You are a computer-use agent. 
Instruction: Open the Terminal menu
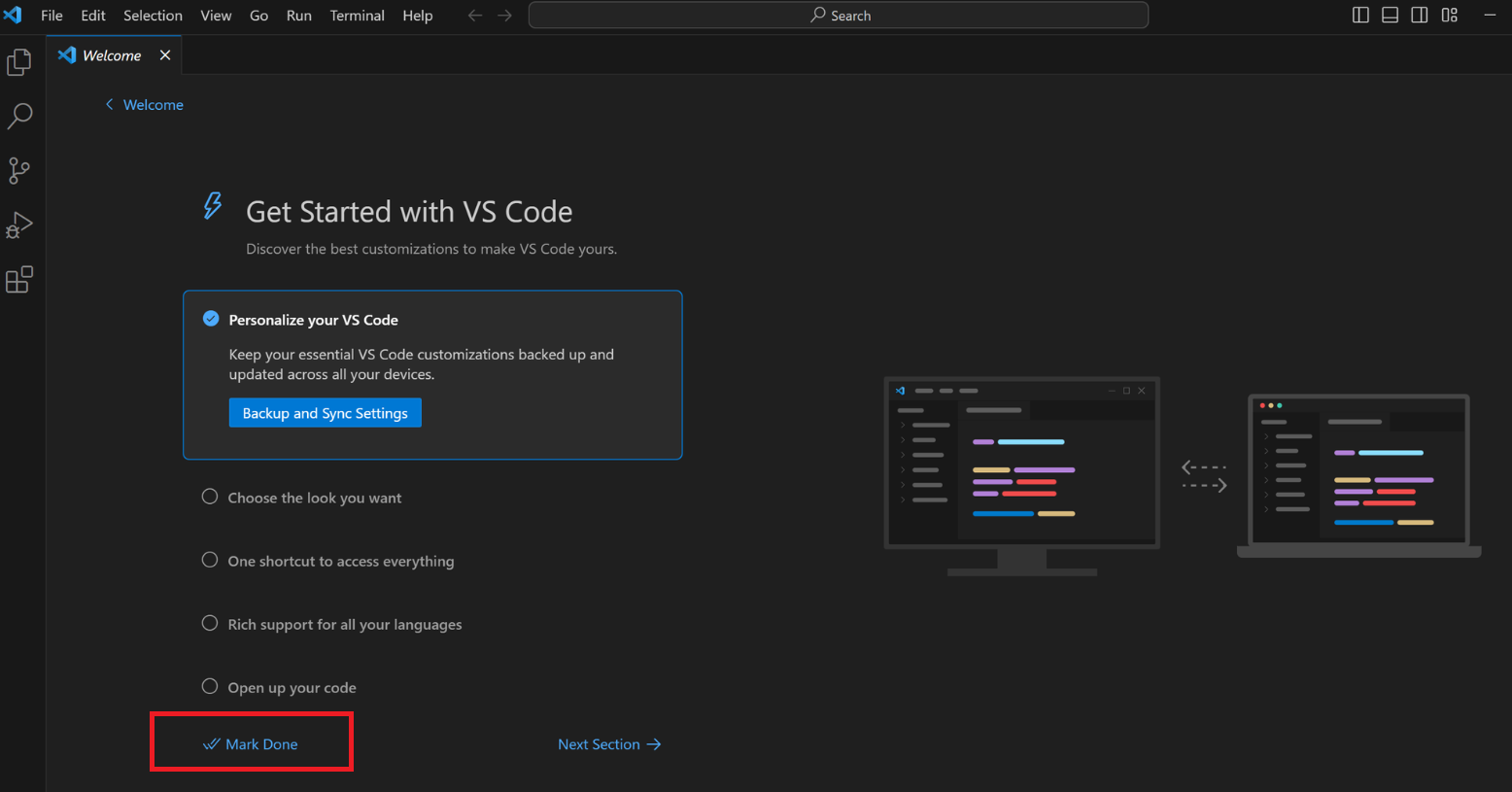[x=357, y=16]
